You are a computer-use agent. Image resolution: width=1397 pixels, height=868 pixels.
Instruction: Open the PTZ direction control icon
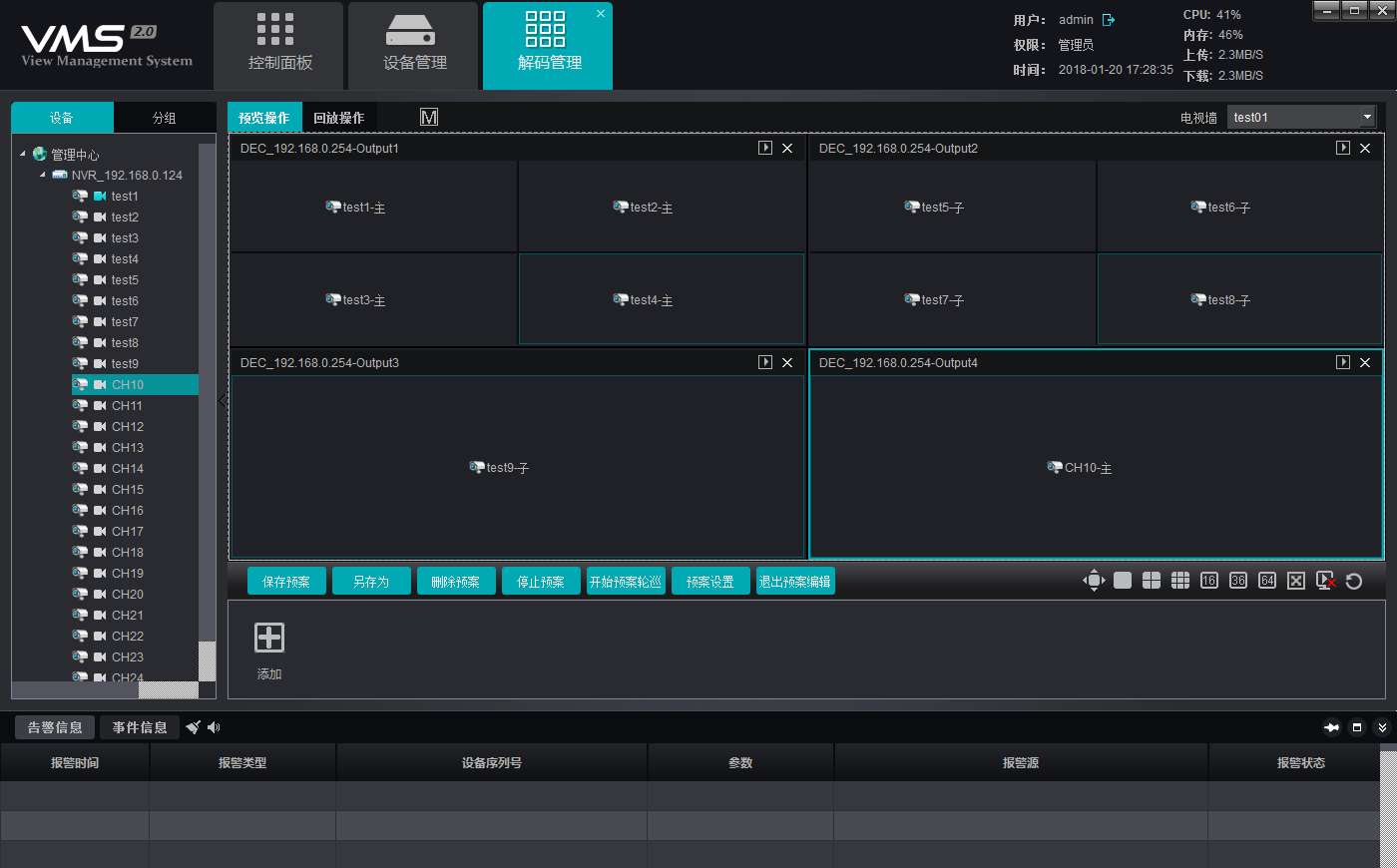click(x=1094, y=581)
